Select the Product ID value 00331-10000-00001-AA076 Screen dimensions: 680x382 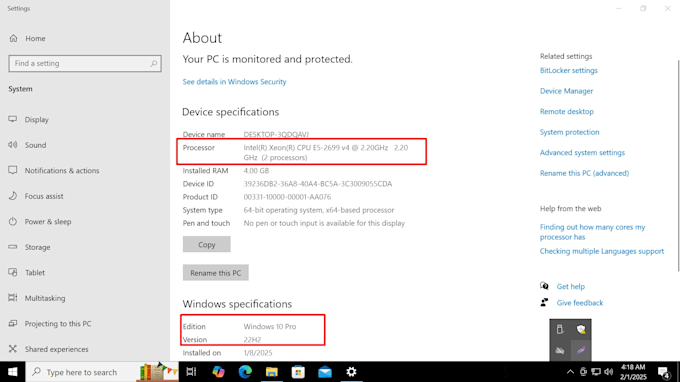(x=287, y=197)
